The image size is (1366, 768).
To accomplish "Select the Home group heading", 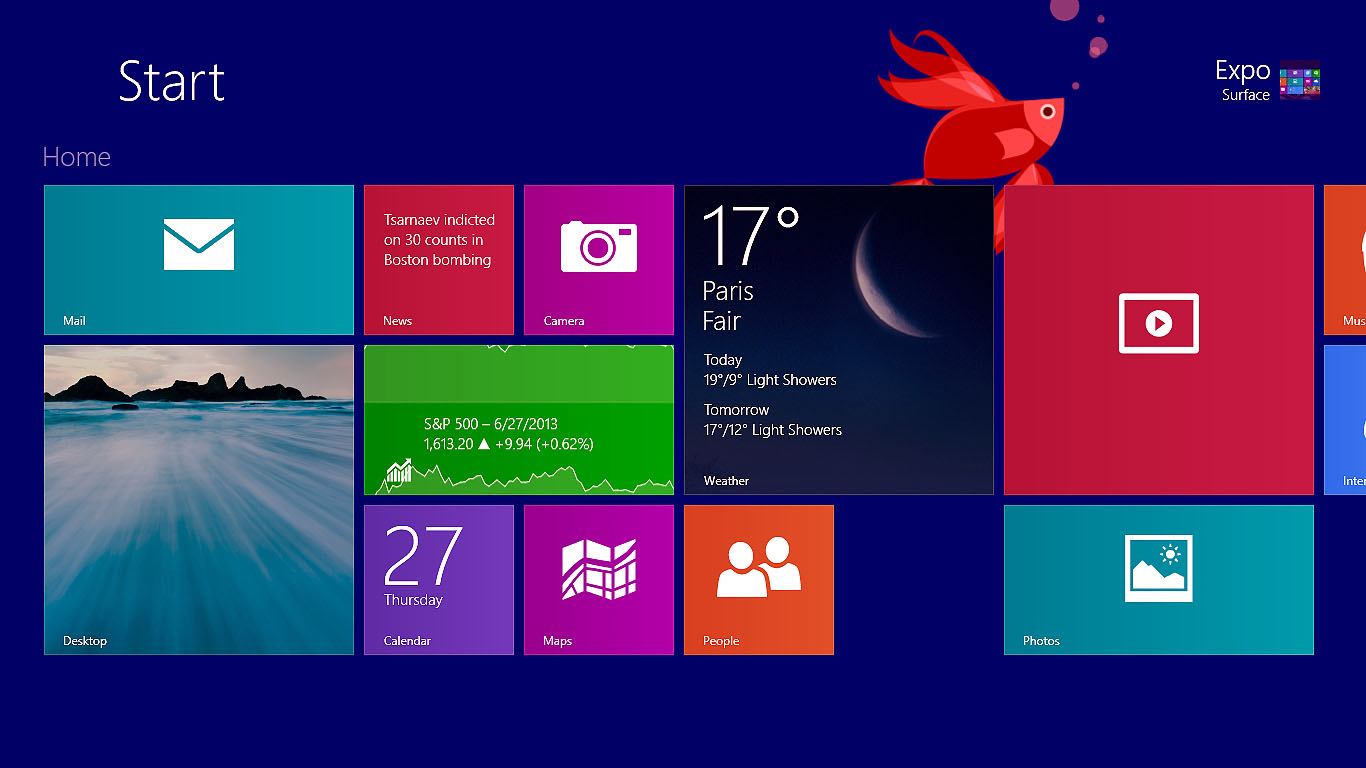I will click(76, 156).
